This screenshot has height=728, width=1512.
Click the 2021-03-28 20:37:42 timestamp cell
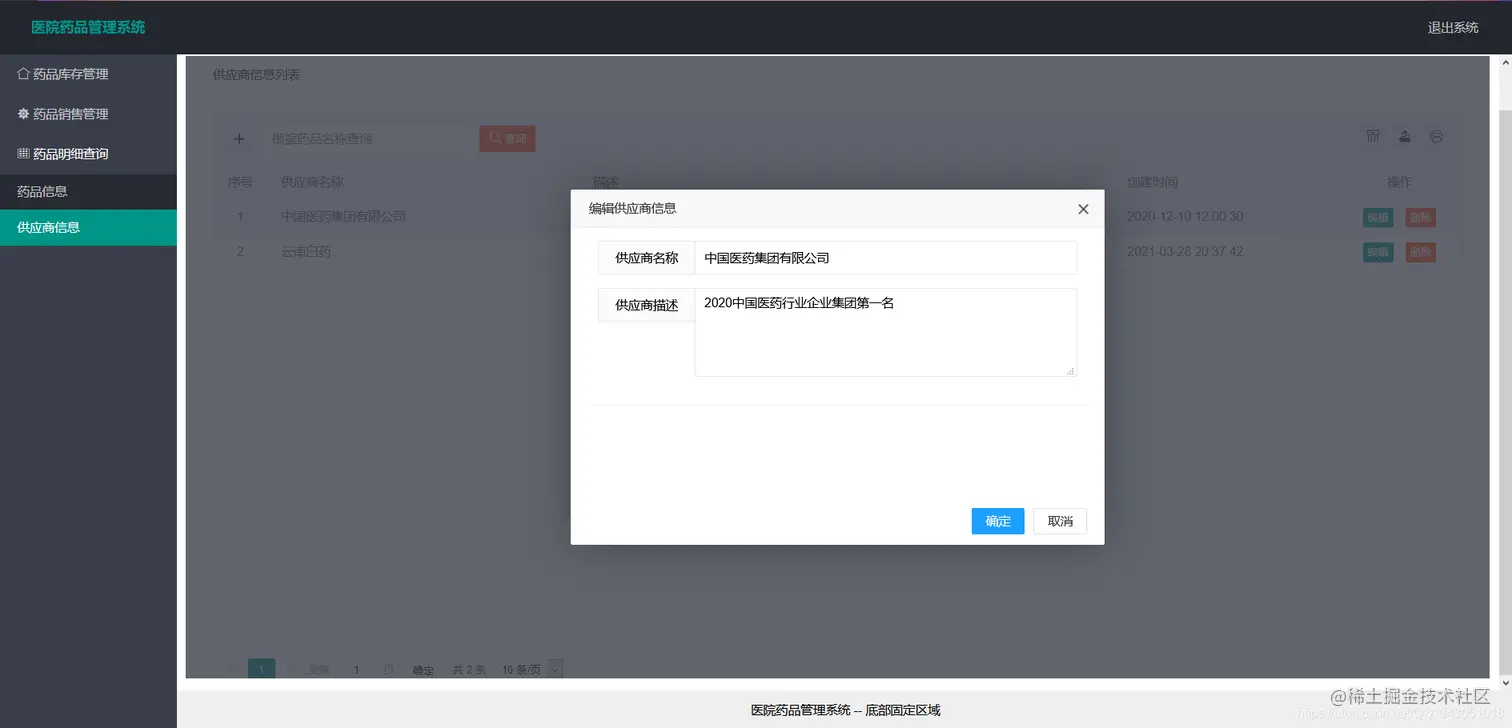pyautogui.click(x=1185, y=252)
